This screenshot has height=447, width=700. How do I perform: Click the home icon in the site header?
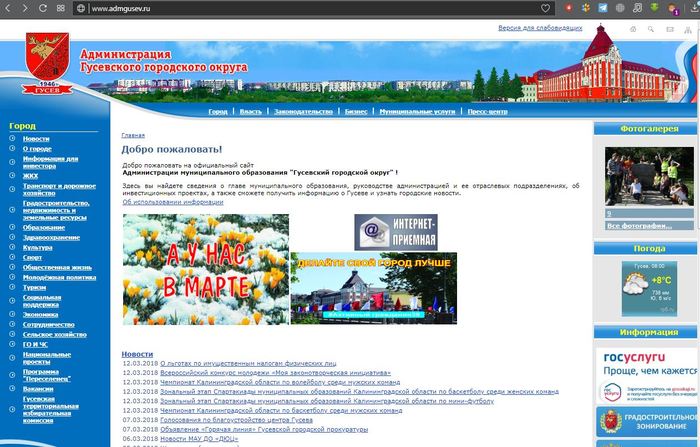(633, 29)
